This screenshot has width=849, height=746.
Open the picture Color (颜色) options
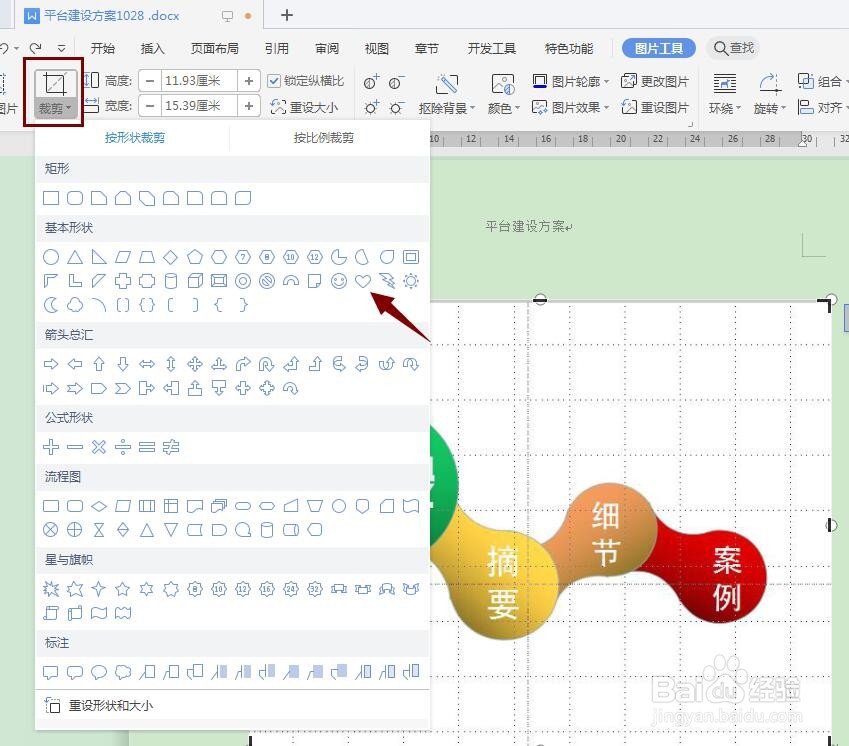click(x=504, y=107)
